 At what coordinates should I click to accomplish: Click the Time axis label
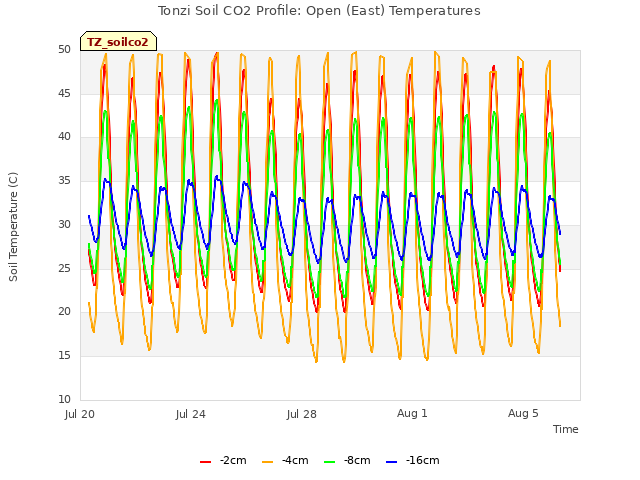click(565, 429)
